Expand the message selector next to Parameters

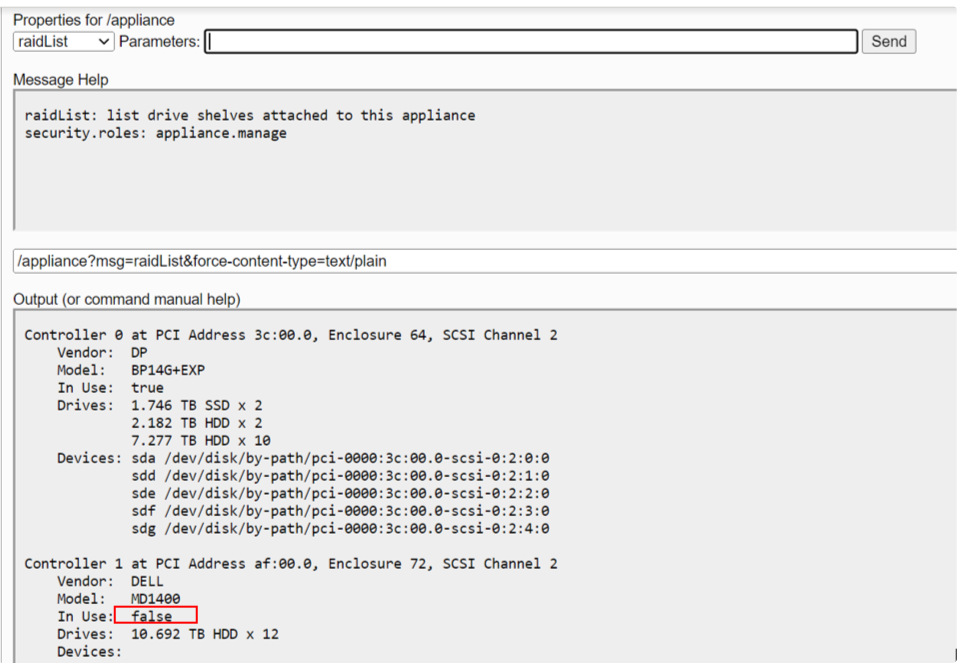click(x=106, y=41)
